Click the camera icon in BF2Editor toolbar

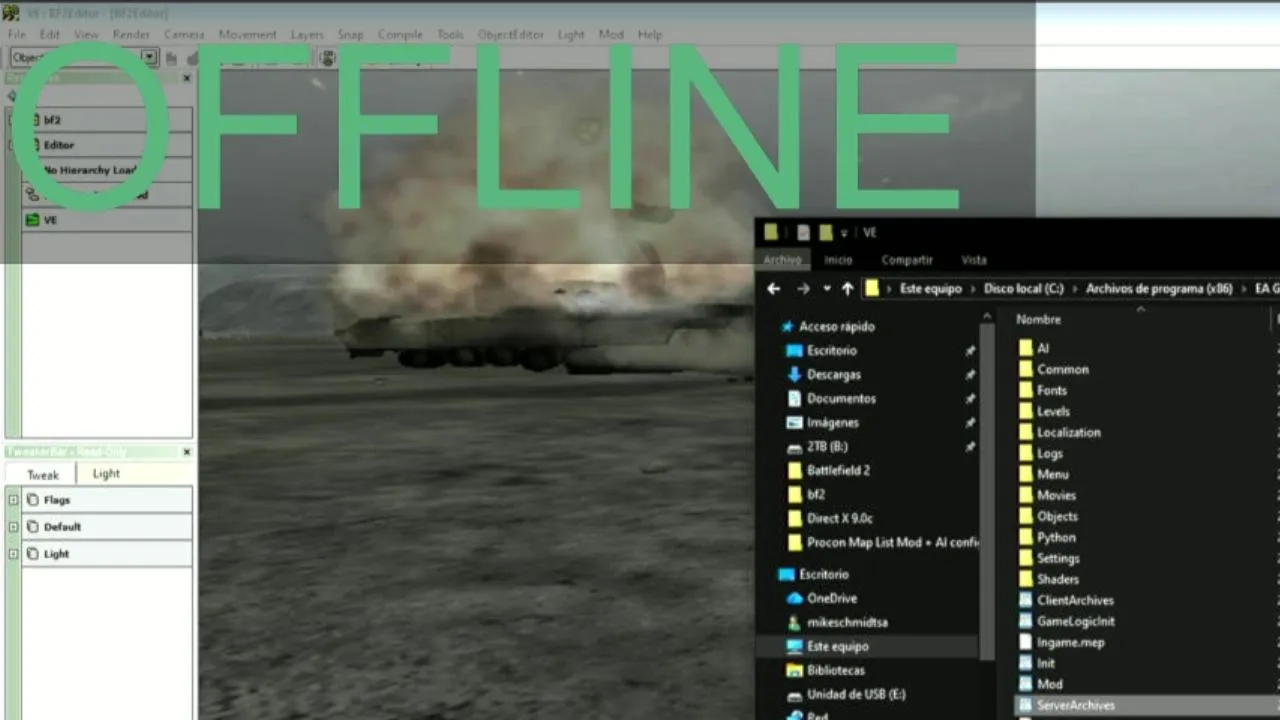tap(327, 58)
